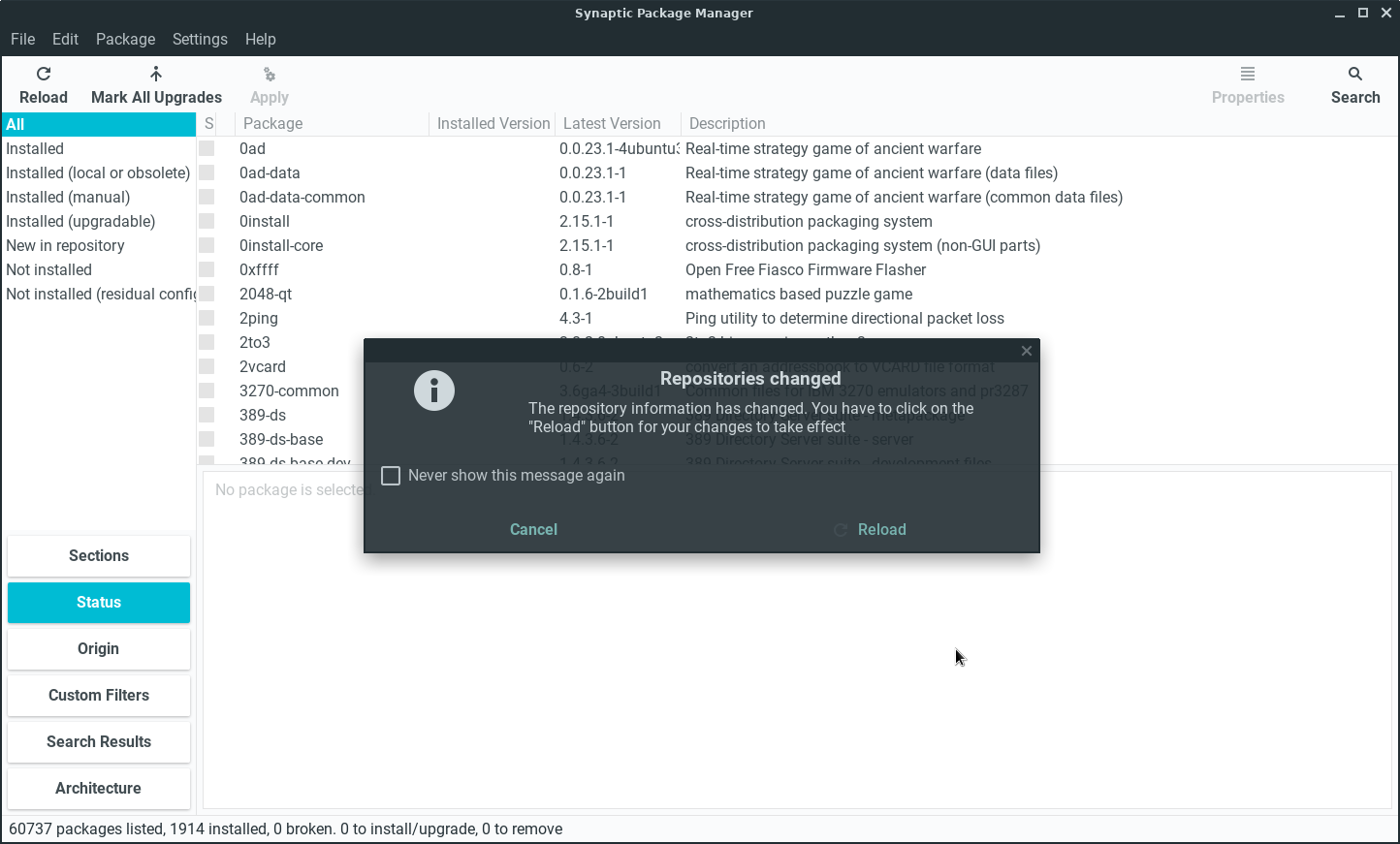Open the Edit menu
1400x844 pixels.
point(65,39)
